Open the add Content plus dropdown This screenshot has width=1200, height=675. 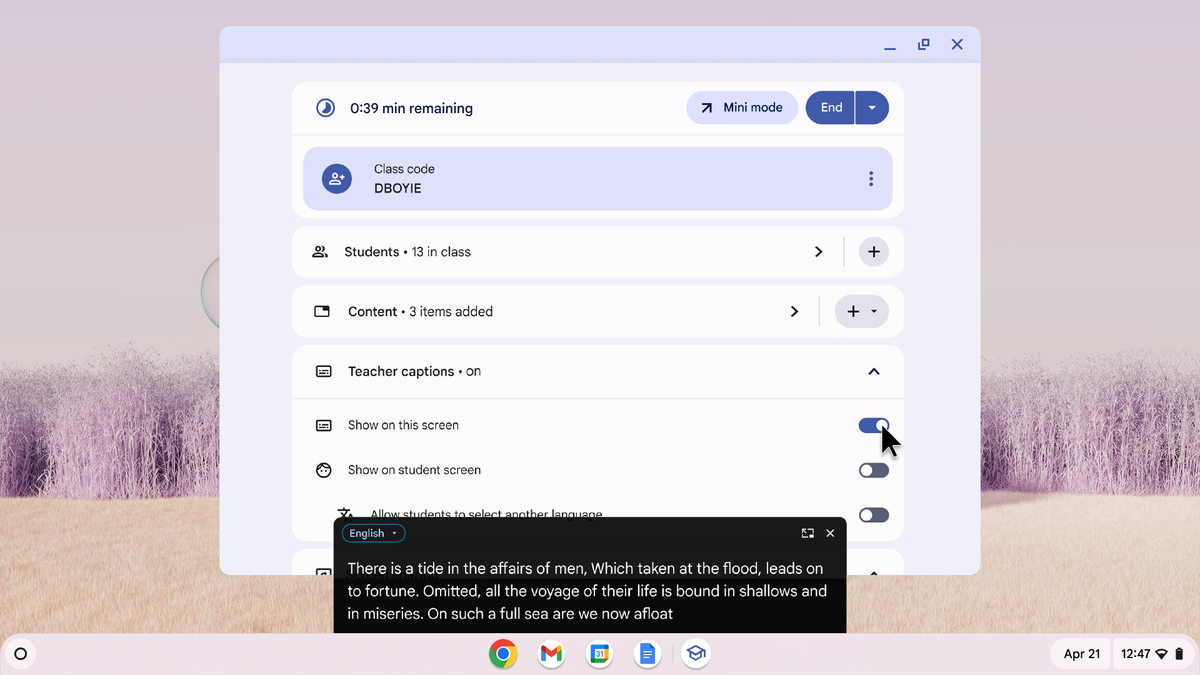click(x=861, y=312)
